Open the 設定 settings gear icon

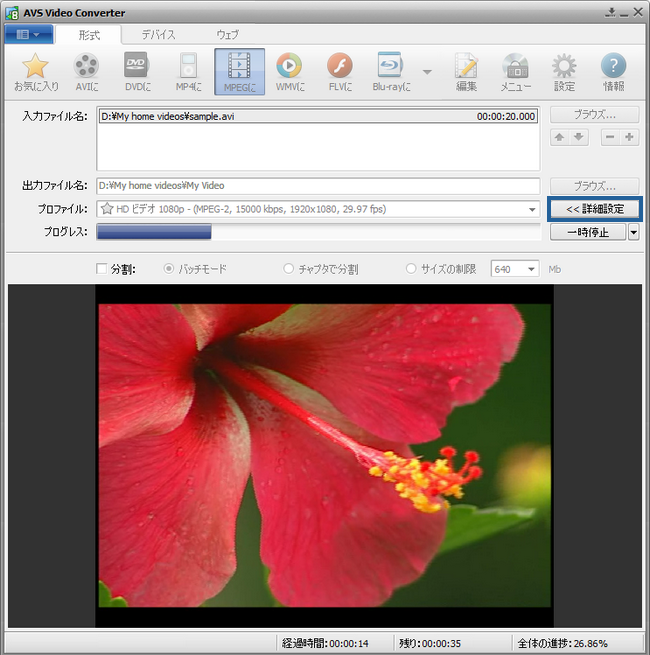[565, 72]
